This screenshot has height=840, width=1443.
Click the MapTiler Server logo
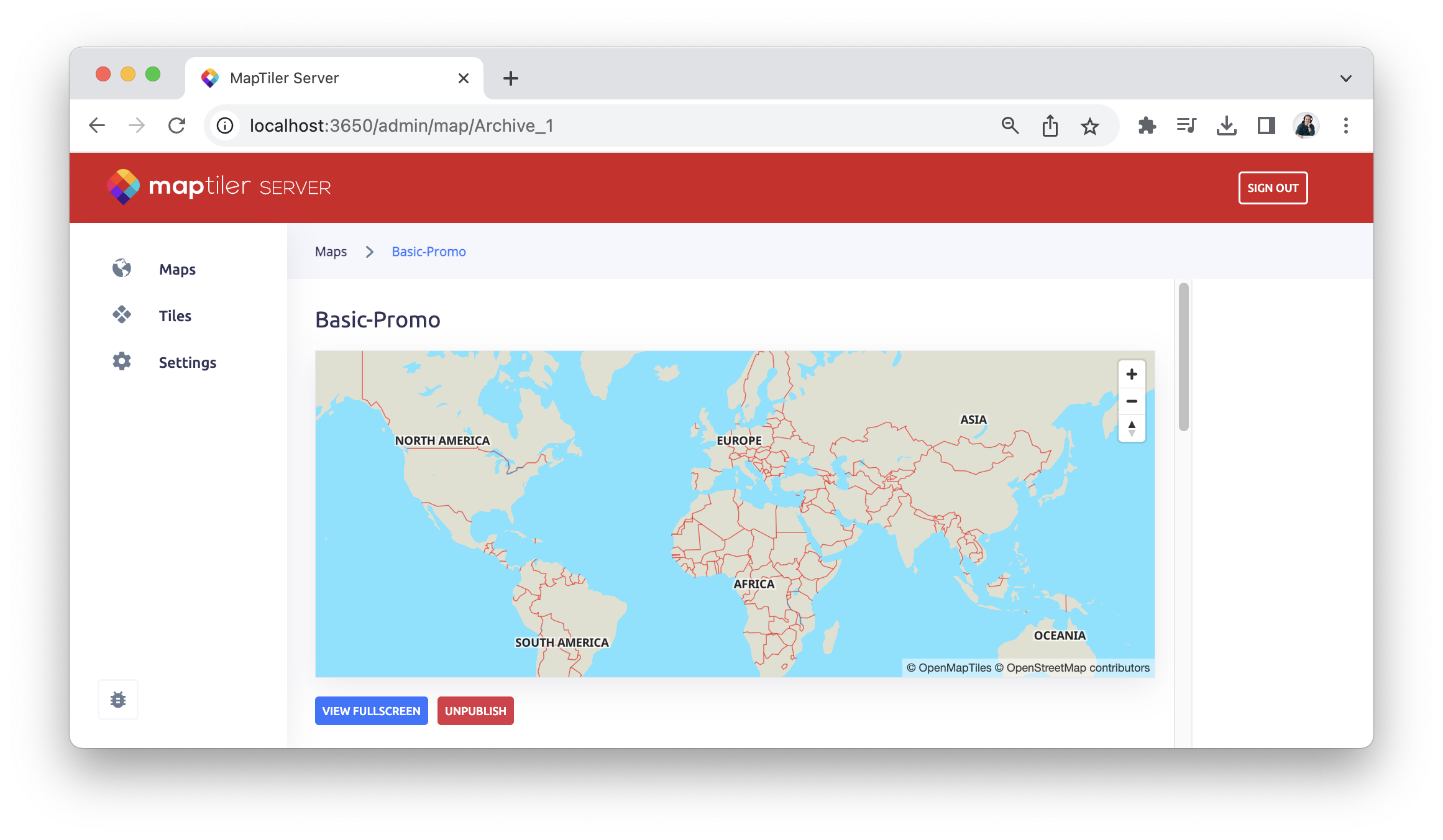(219, 186)
